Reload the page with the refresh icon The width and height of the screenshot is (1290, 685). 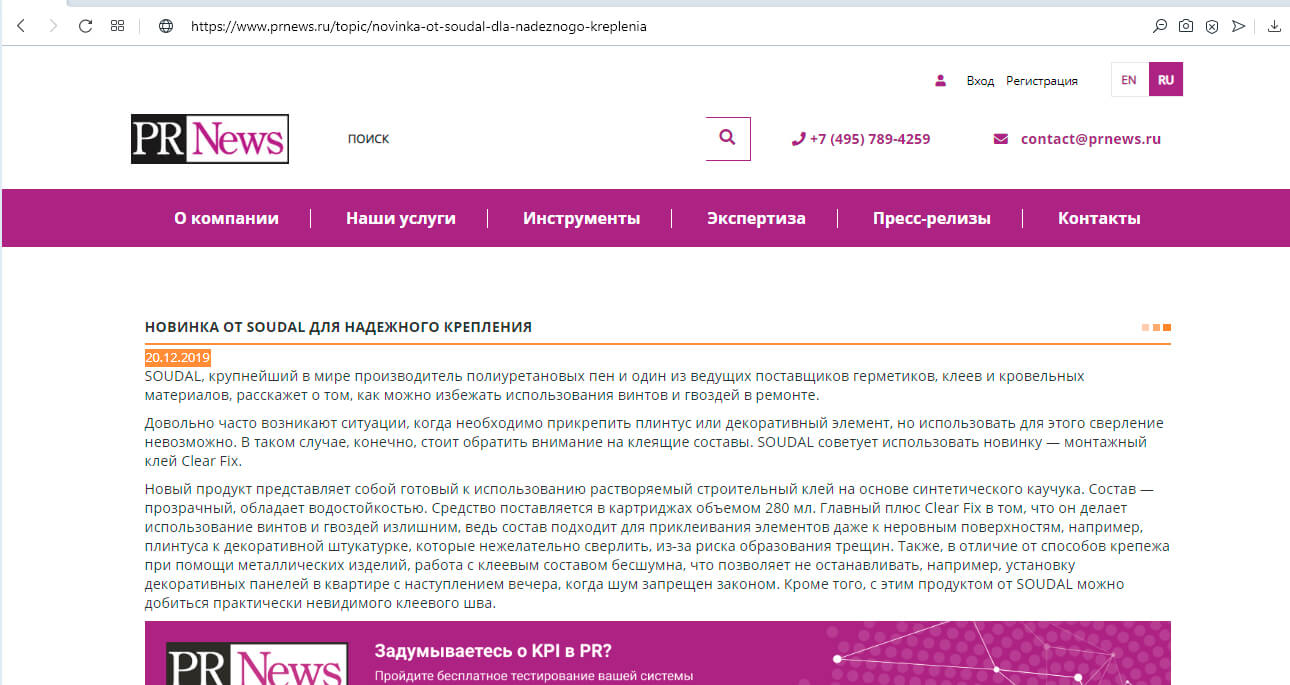tap(85, 26)
